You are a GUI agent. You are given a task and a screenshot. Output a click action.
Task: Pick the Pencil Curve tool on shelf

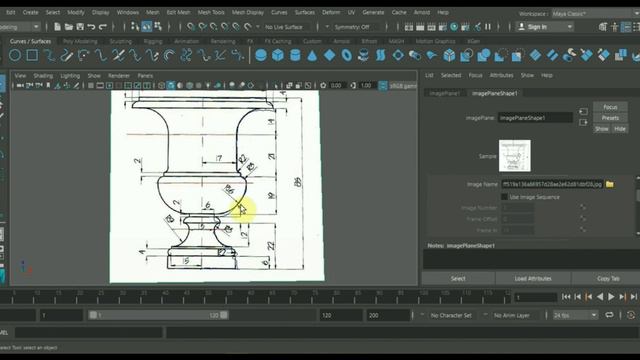point(67,55)
